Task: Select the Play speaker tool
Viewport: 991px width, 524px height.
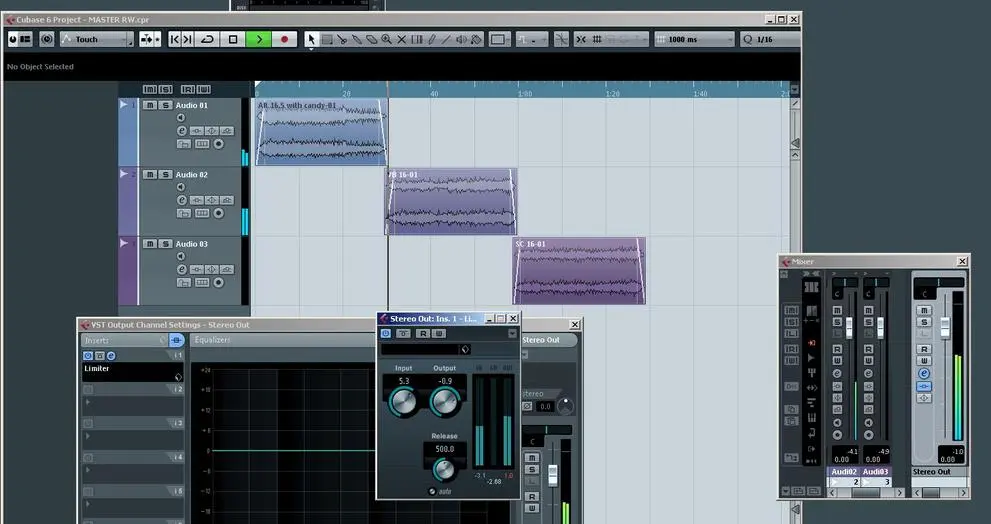Action: tap(461, 39)
